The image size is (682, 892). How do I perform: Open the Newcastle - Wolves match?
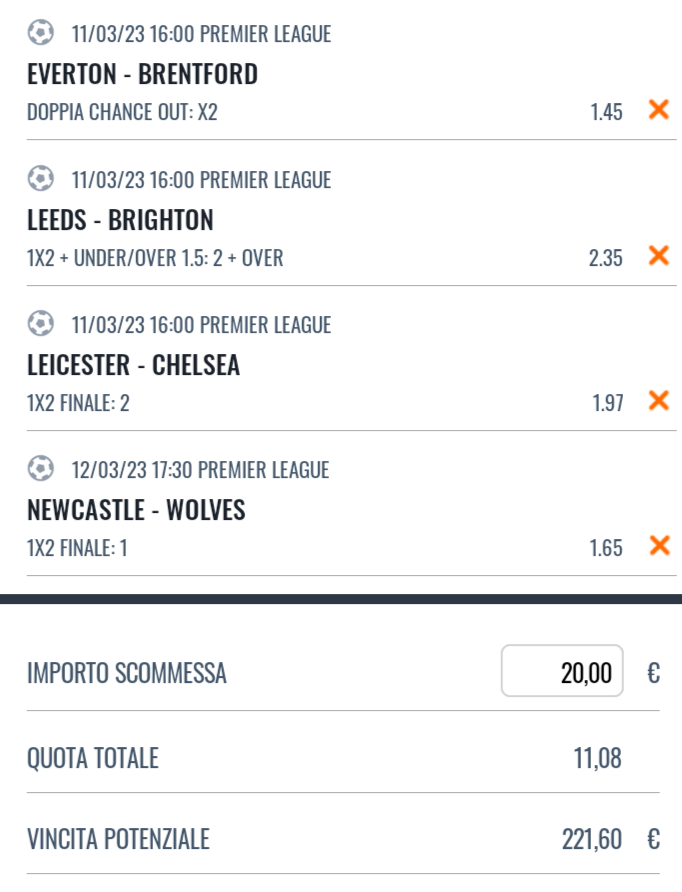point(136,511)
